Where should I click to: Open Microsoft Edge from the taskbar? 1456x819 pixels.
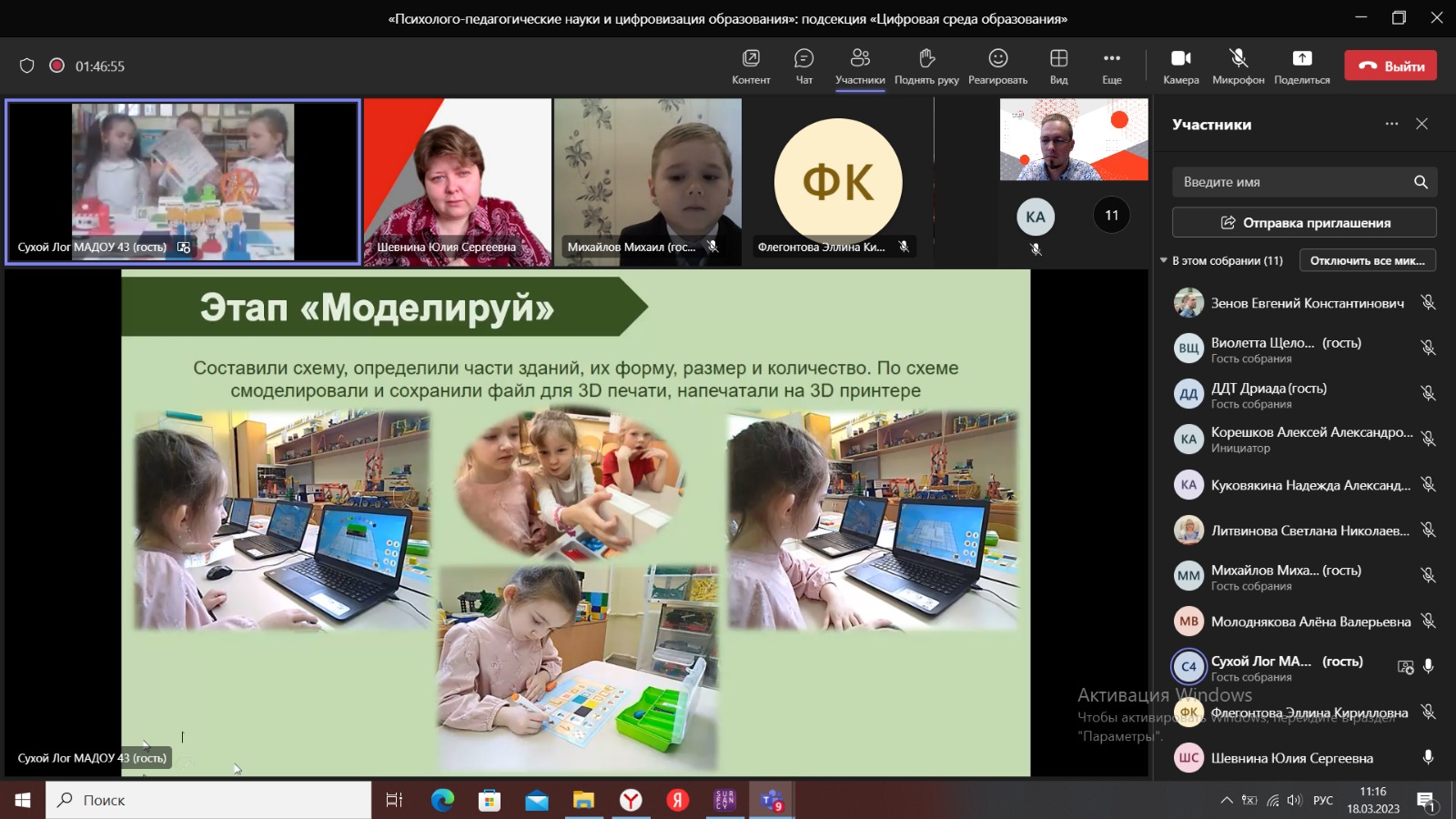coord(442,800)
